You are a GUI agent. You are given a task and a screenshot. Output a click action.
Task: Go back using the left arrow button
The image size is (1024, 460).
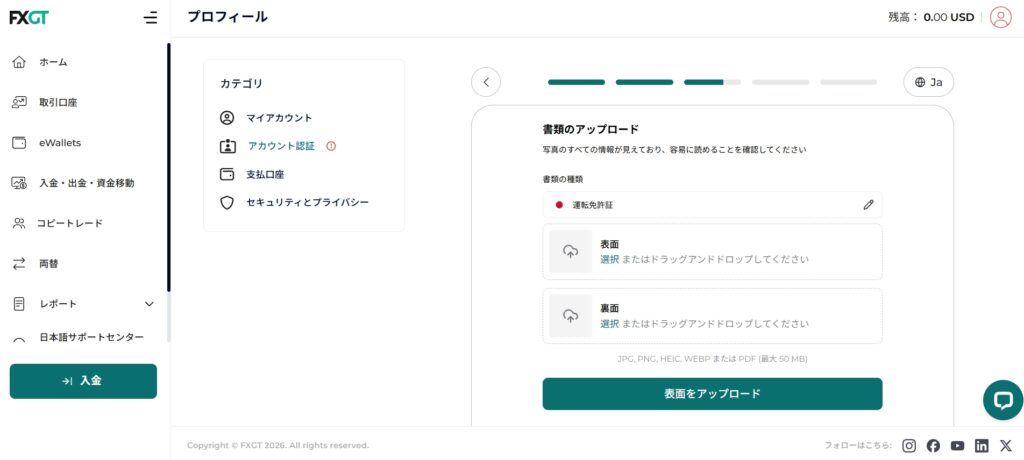[486, 82]
